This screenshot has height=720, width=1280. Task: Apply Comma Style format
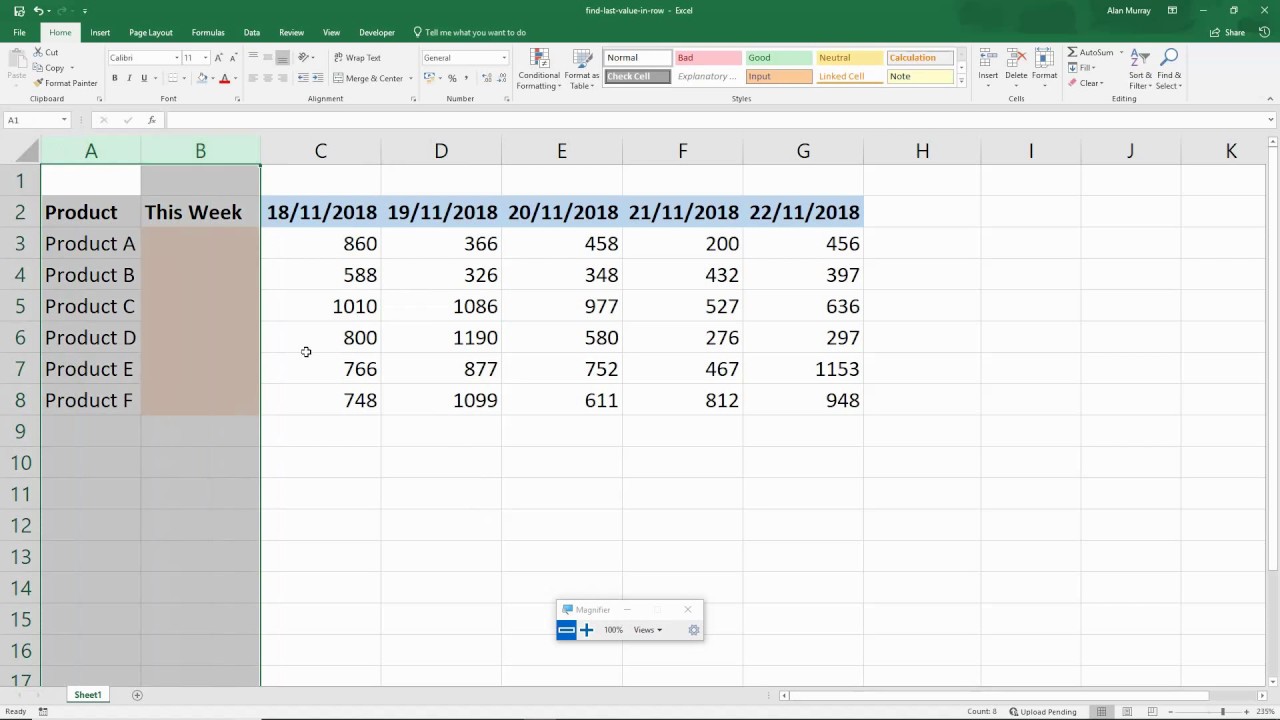click(x=466, y=78)
